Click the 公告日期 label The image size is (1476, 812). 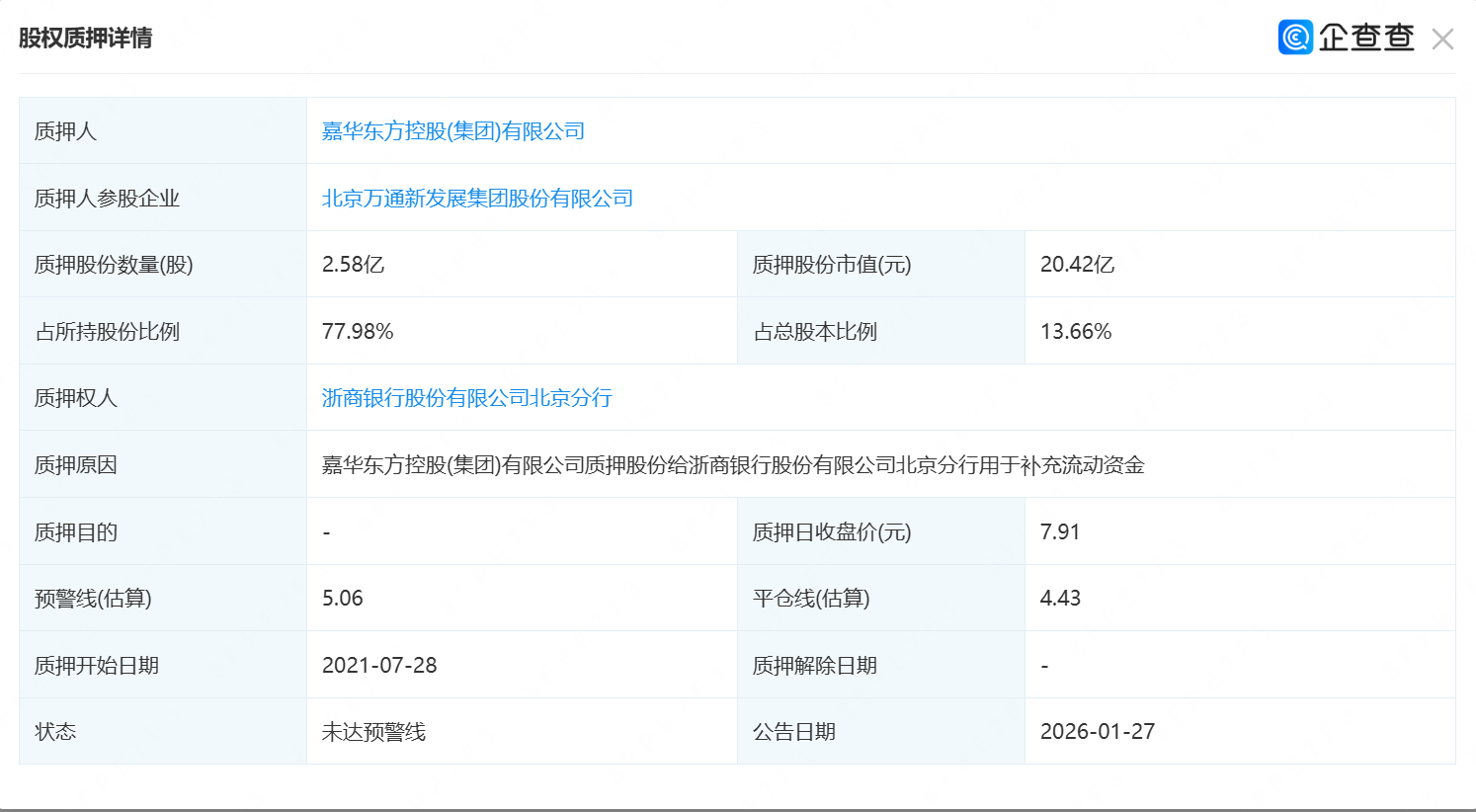[794, 732]
